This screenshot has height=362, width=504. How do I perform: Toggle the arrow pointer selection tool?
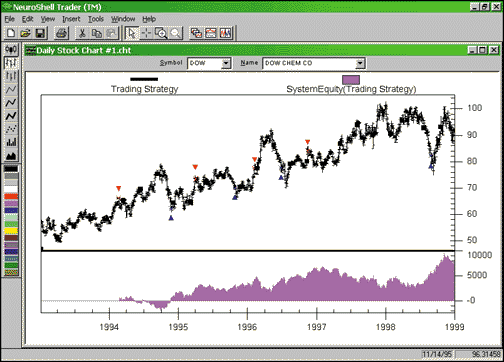(x=132, y=33)
